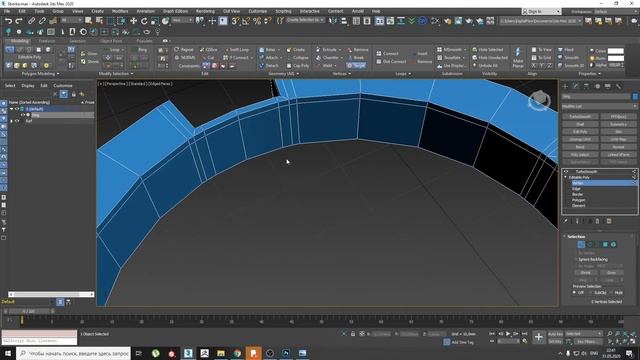The image size is (640, 360).
Task: Toggle the Use Displacement option in Subdivision
Action: click(x=451, y=65)
